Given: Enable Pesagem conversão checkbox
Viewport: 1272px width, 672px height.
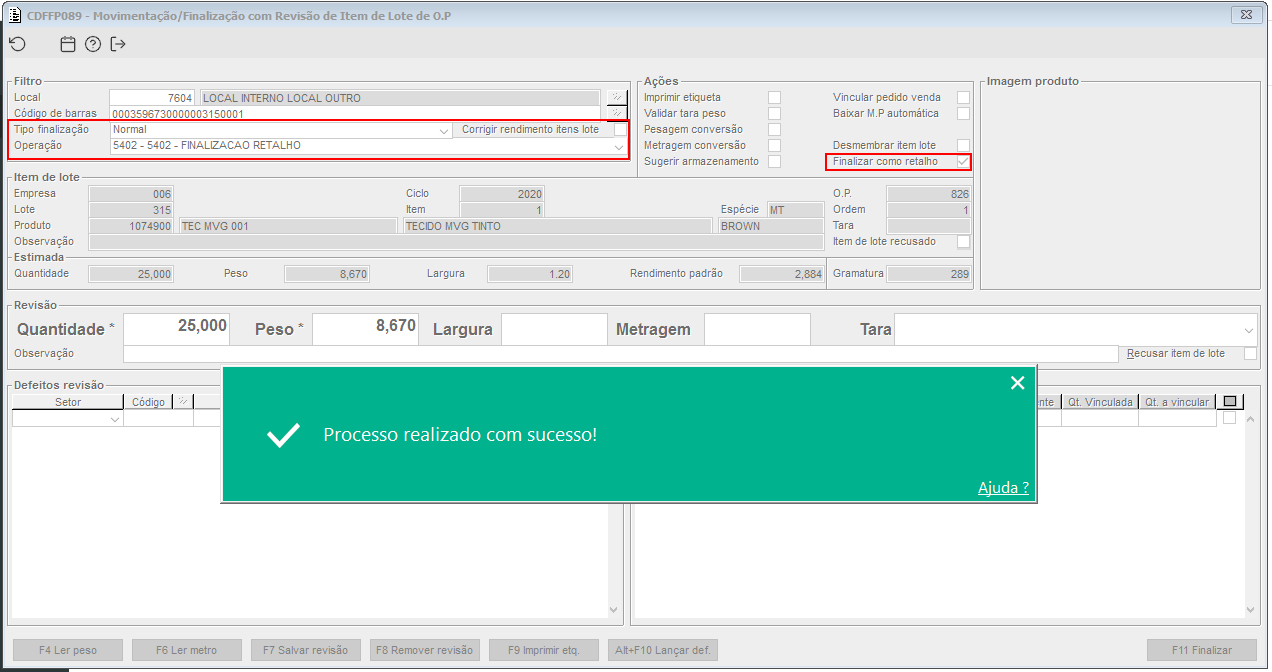Looking at the screenshot, I should [774, 129].
